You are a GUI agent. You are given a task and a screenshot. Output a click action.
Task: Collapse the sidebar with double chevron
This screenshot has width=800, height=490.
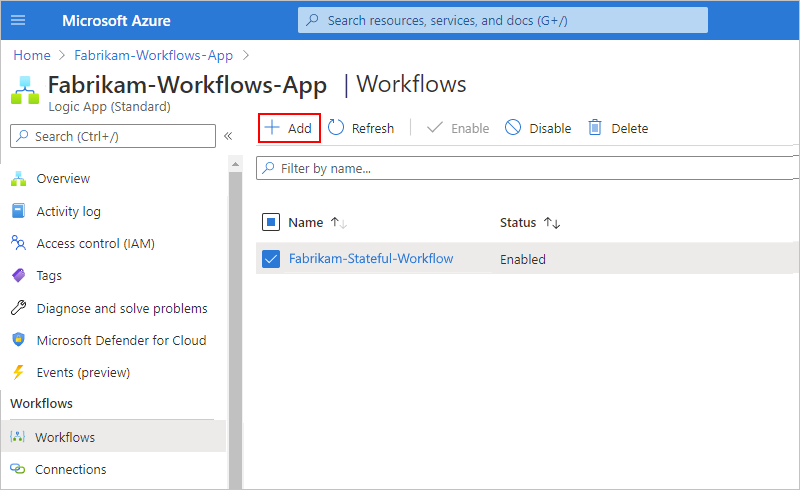coord(228,136)
